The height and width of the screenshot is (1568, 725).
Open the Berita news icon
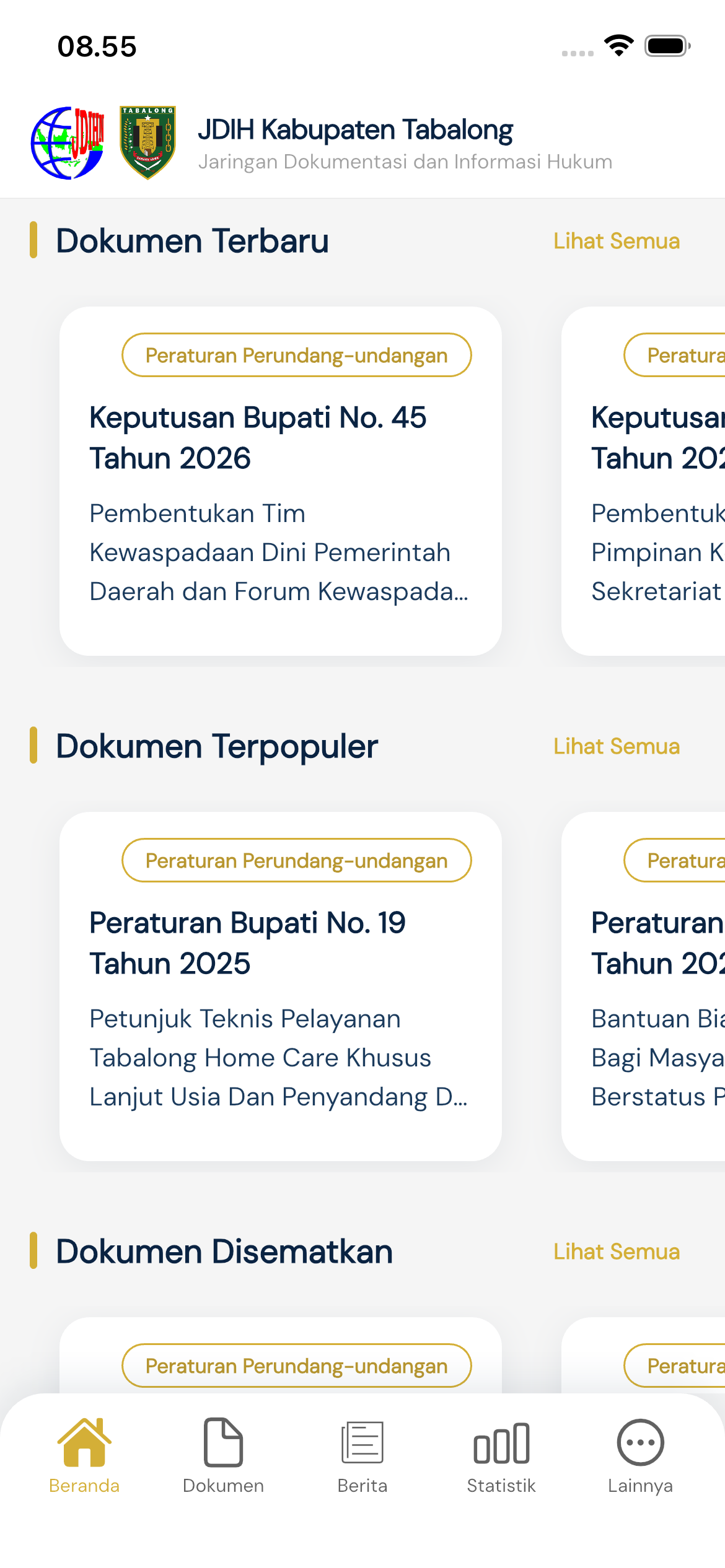click(362, 1442)
